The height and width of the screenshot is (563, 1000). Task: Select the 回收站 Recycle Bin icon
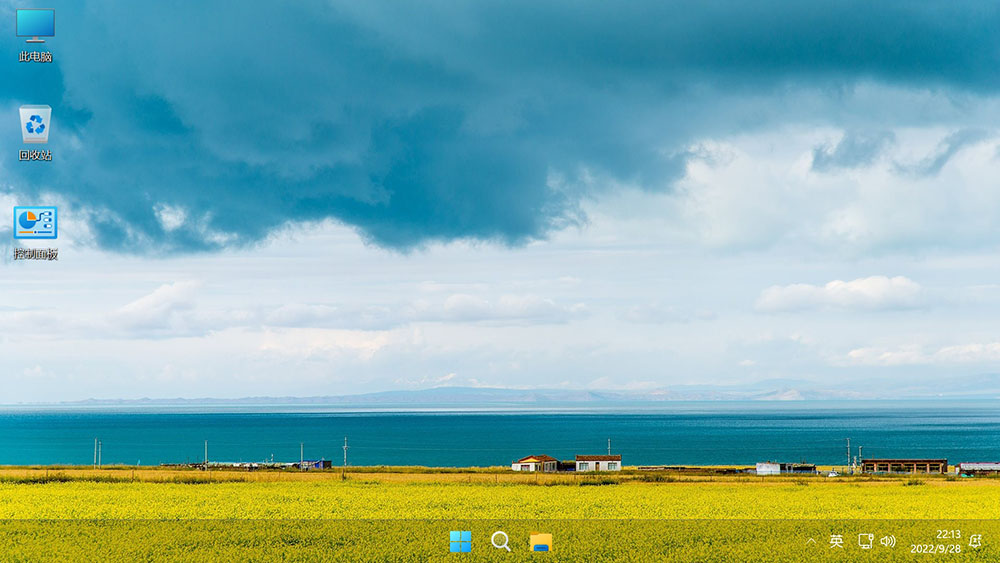click(35, 125)
